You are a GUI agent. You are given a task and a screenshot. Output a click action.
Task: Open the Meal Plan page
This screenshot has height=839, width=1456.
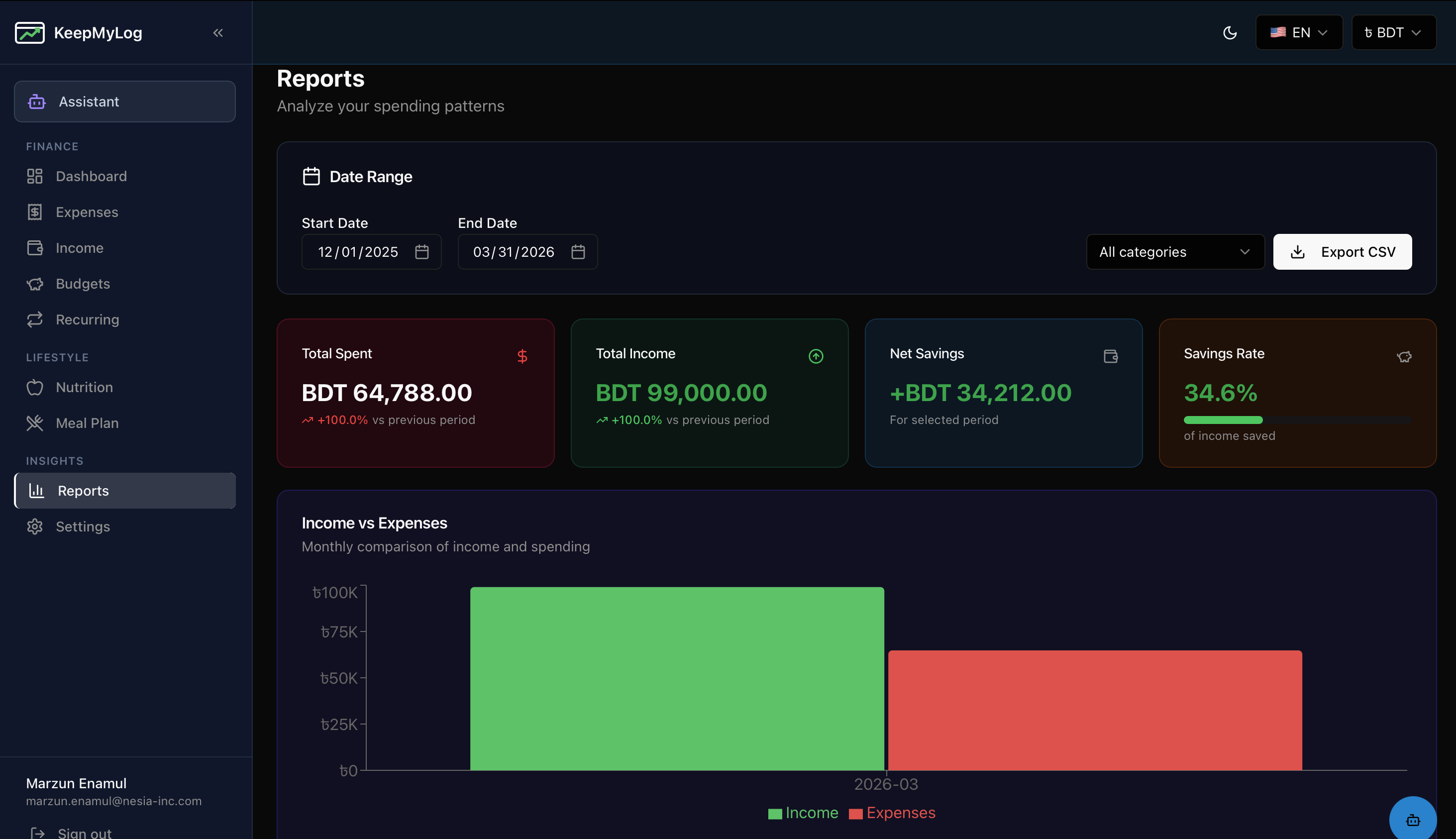pyautogui.click(x=87, y=423)
